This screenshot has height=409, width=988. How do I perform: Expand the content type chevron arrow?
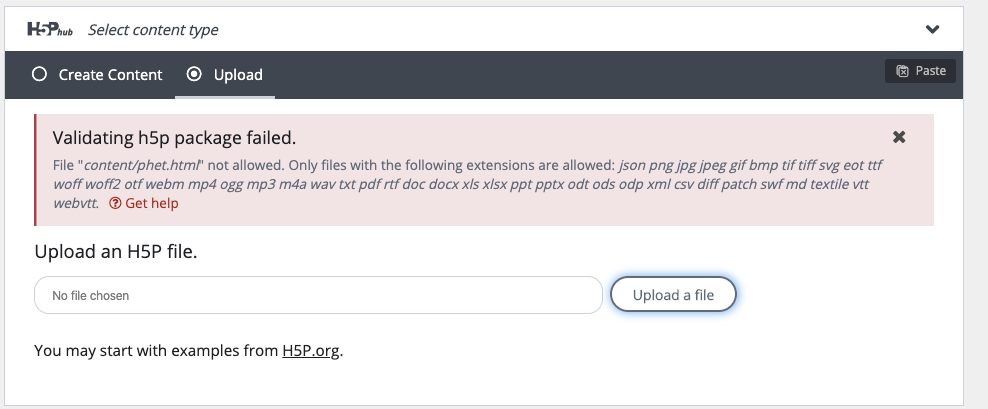933,29
